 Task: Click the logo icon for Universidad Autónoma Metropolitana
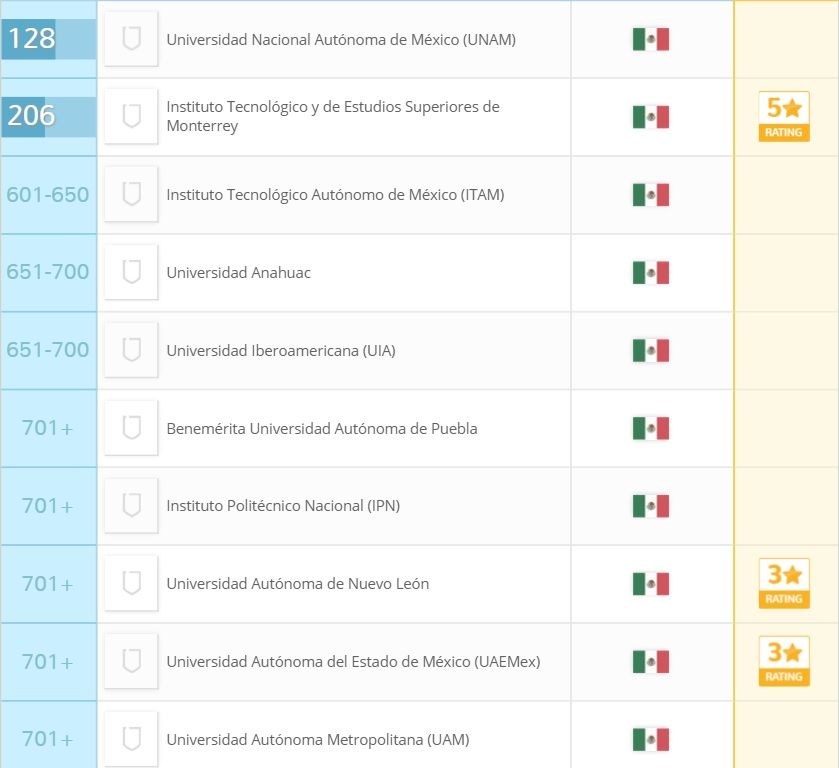131,740
